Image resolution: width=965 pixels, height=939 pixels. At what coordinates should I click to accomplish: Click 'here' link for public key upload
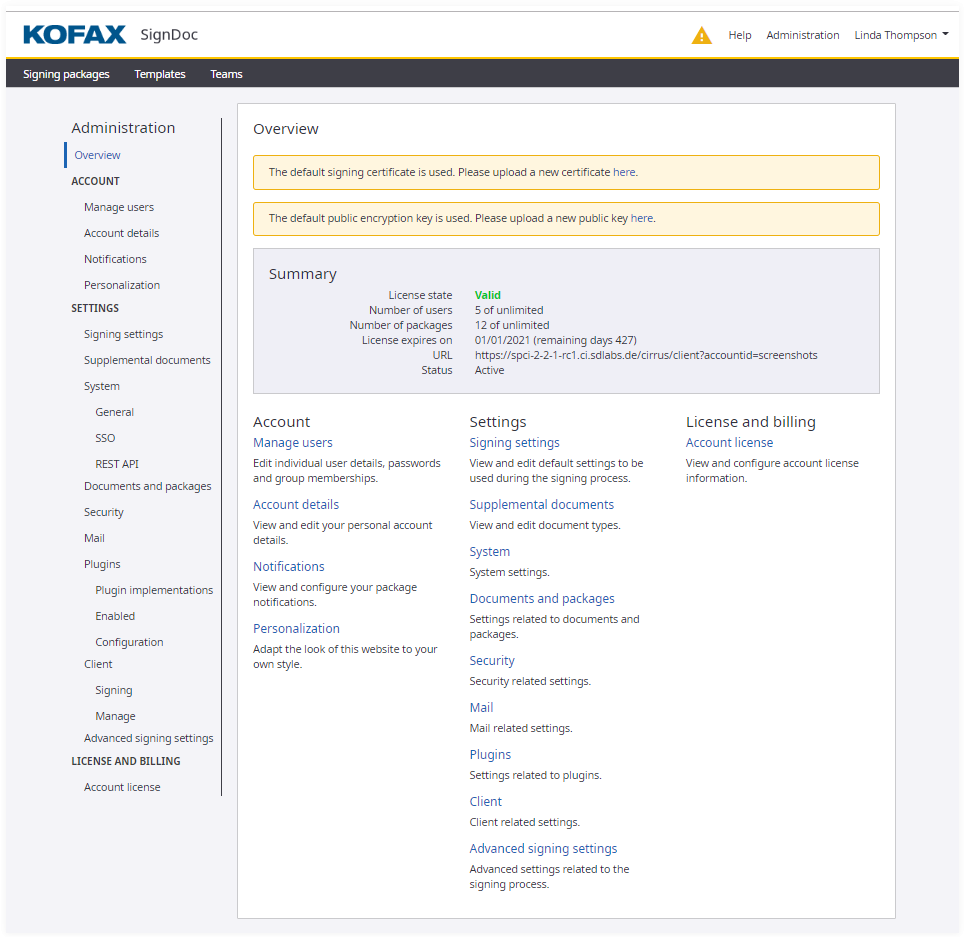[x=641, y=218]
